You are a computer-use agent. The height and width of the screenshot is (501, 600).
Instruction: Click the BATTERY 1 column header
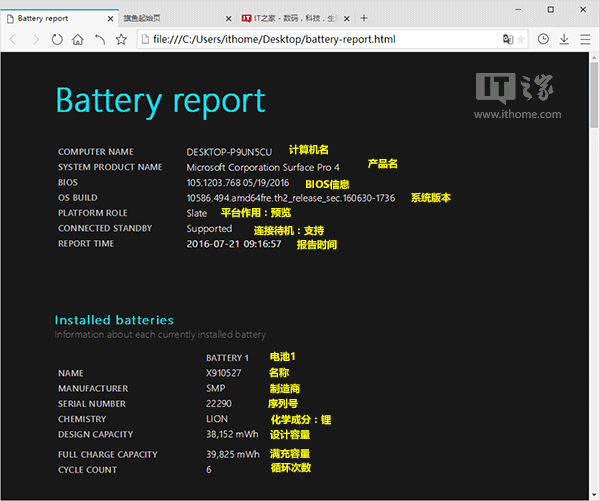227,358
